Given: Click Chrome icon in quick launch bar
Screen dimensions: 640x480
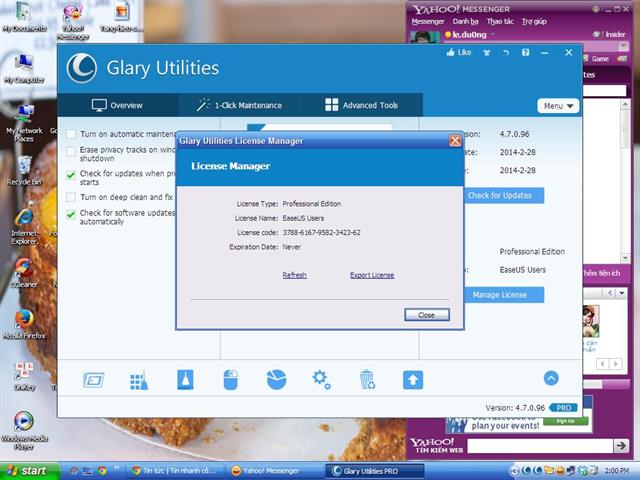Looking at the screenshot, I should point(102,471).
